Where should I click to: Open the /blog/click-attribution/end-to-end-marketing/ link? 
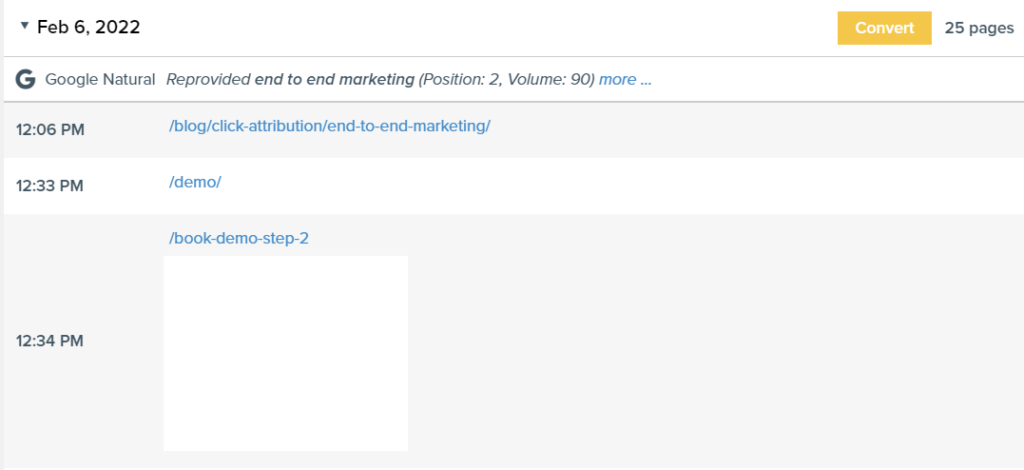point(330,126)
